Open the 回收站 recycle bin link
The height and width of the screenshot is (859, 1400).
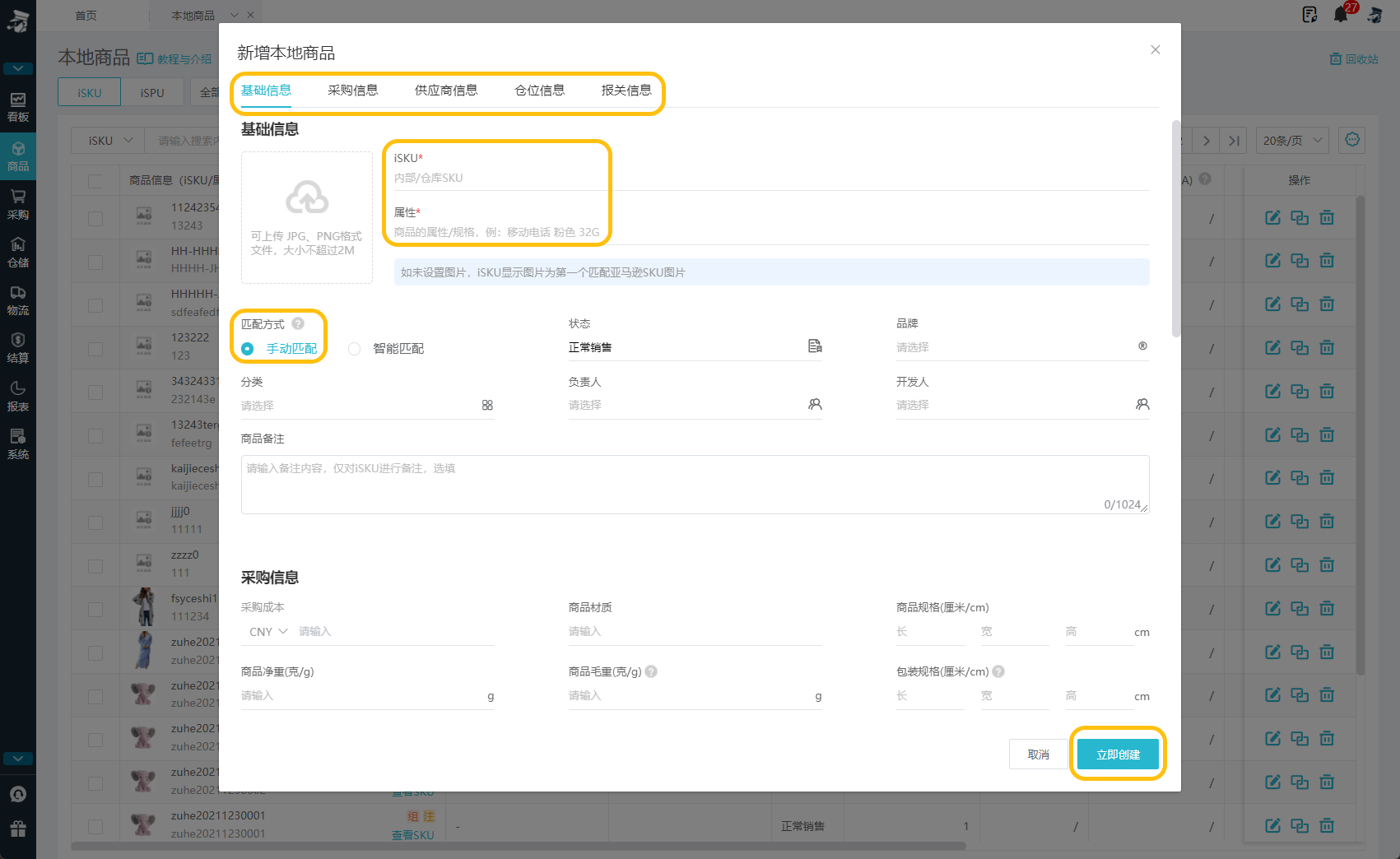pyautogui.click(x=1354, y=59)
